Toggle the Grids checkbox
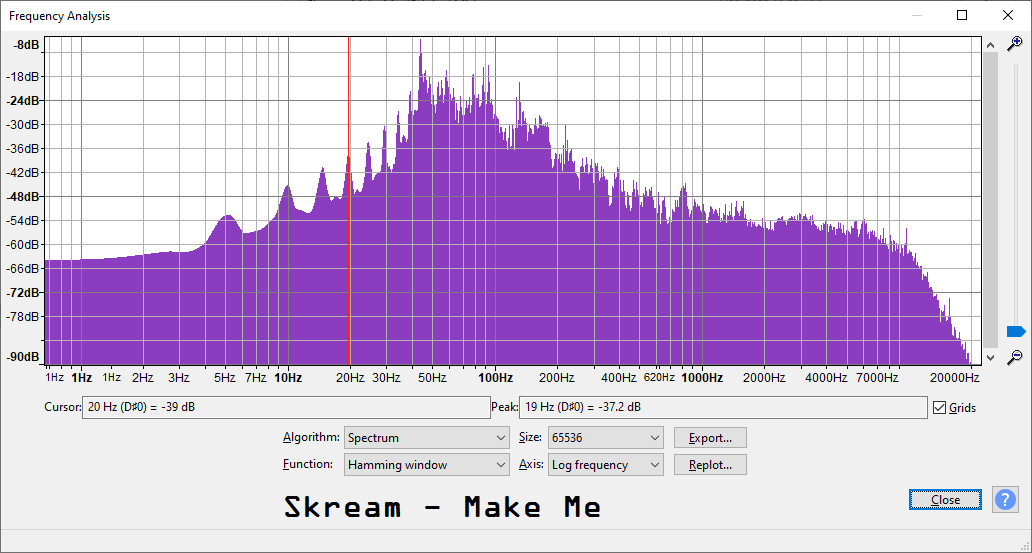Viewport: 1032px width, 553px height. click(940, 408)
